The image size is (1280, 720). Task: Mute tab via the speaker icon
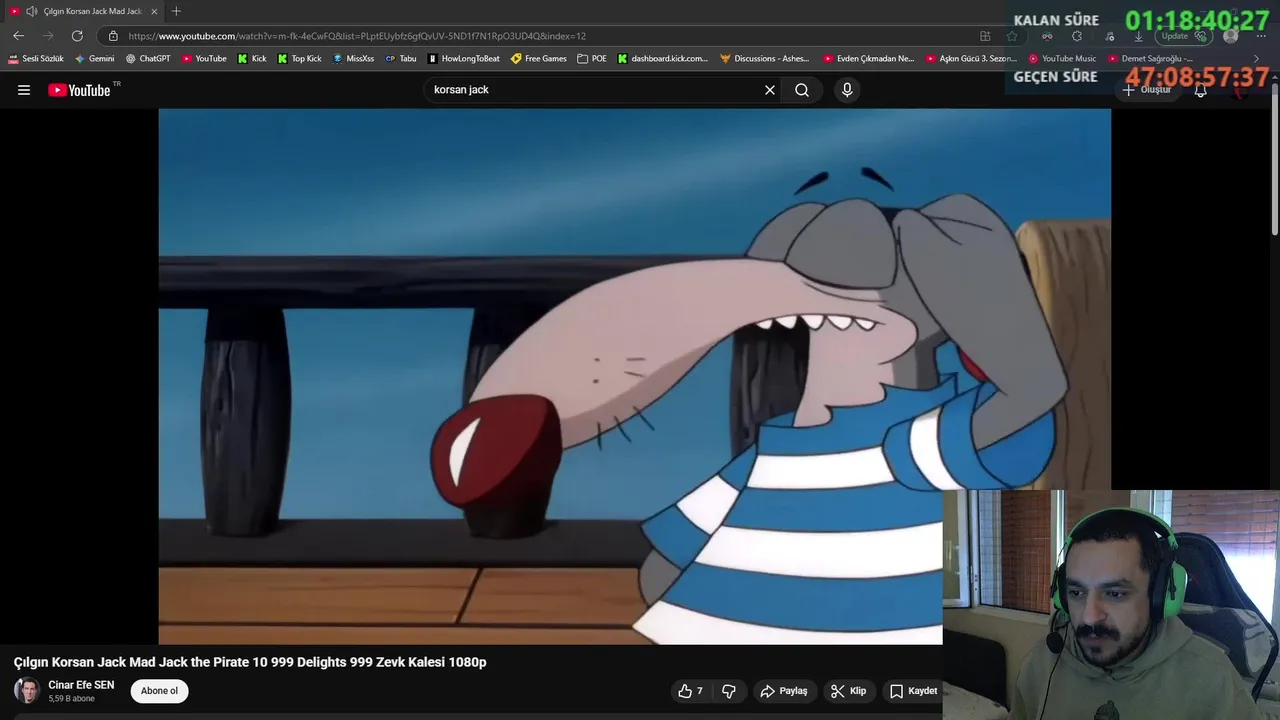[x=32, y=11]
